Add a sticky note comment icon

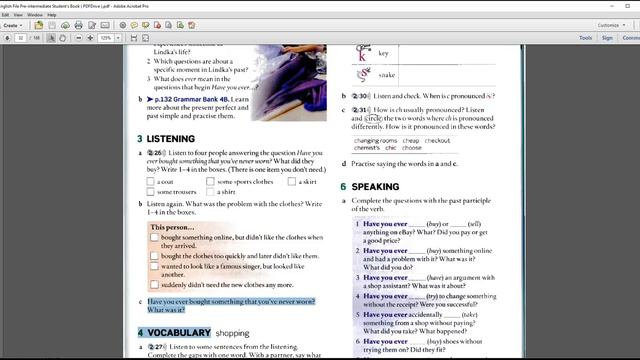click(x=134, y=25)
